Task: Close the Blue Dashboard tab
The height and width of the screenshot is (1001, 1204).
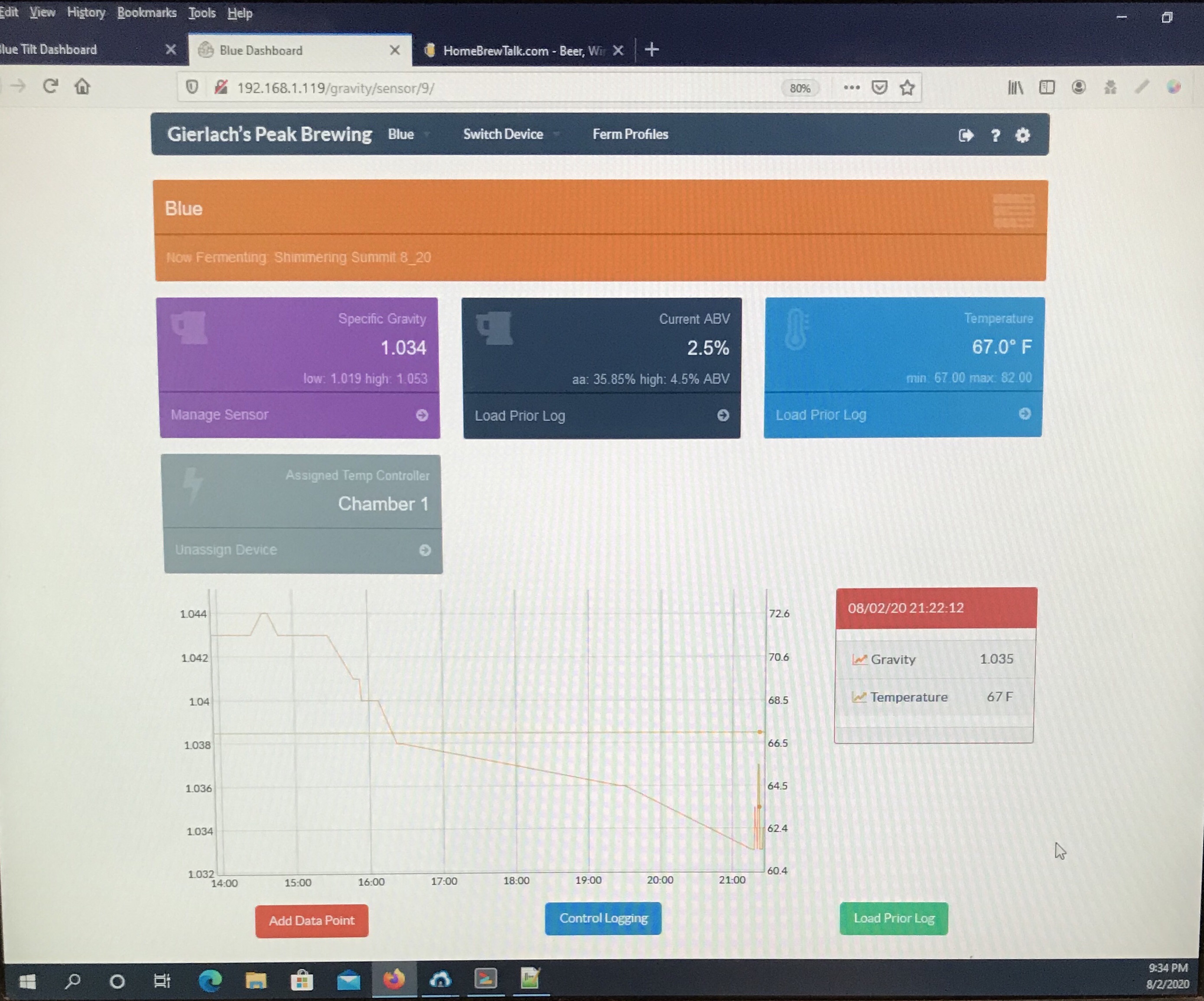Action: point(394,50)
